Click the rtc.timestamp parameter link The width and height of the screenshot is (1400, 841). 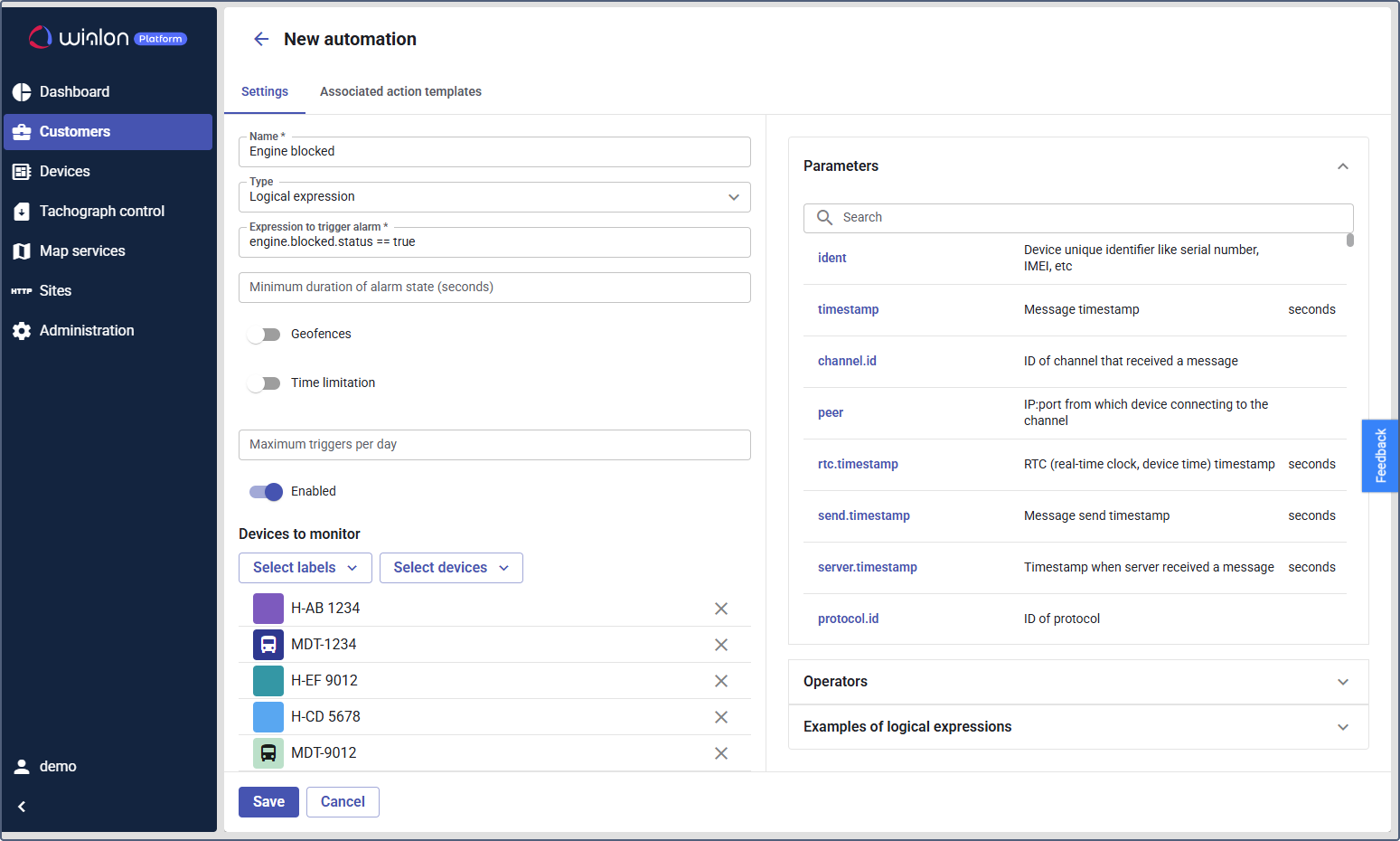(x=858, y=465)
